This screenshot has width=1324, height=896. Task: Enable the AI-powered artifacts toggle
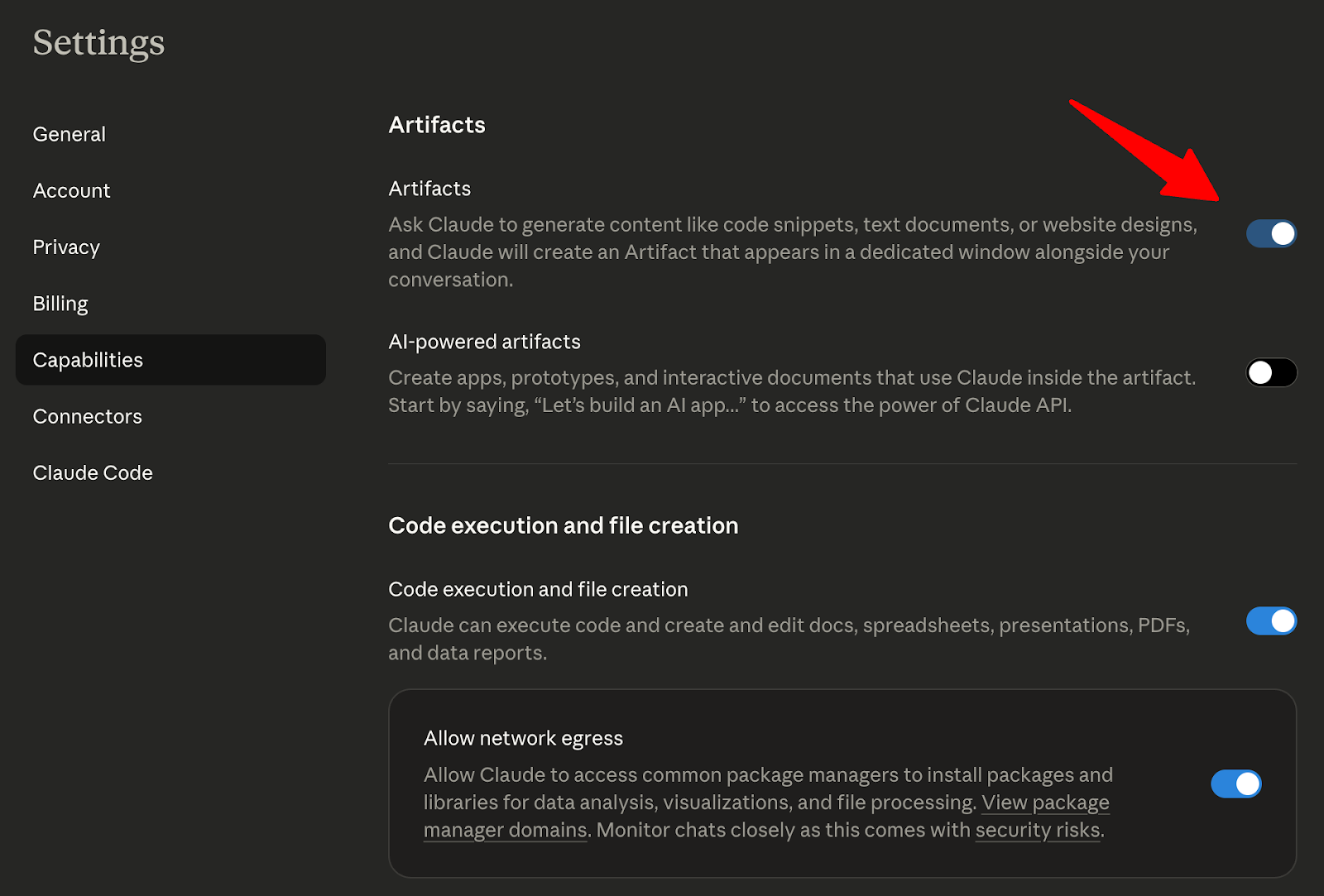tap(1270, 372)
